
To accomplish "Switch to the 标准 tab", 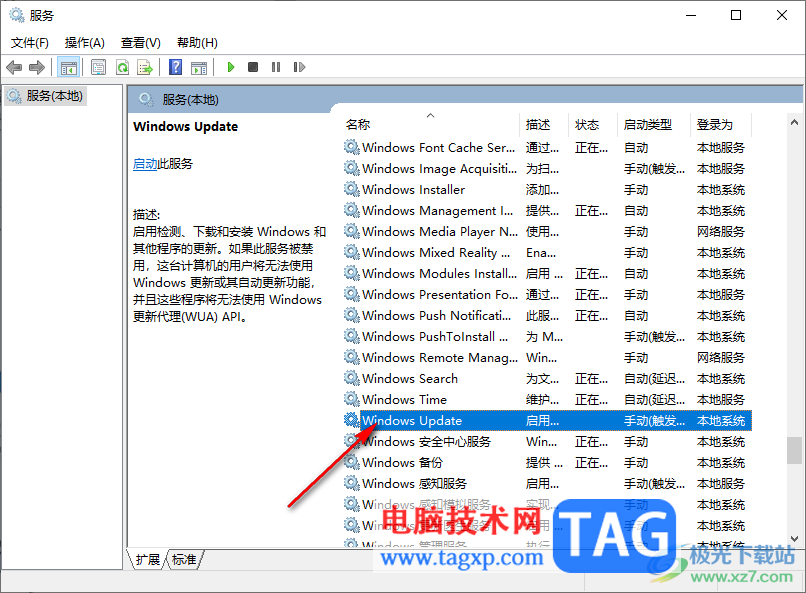I will [x=185, y=560].
